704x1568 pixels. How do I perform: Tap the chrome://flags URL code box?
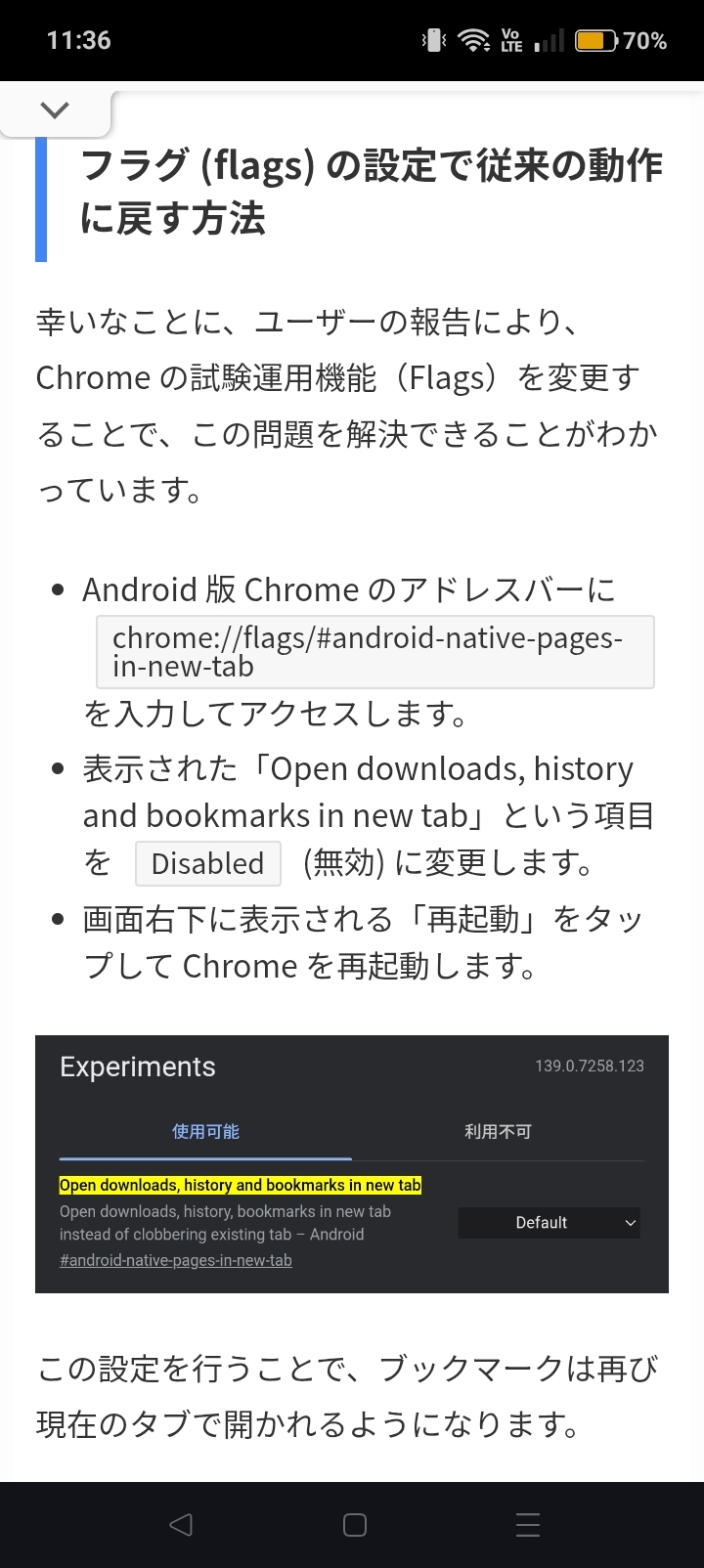pyautogui.click(x=375, y=652)
